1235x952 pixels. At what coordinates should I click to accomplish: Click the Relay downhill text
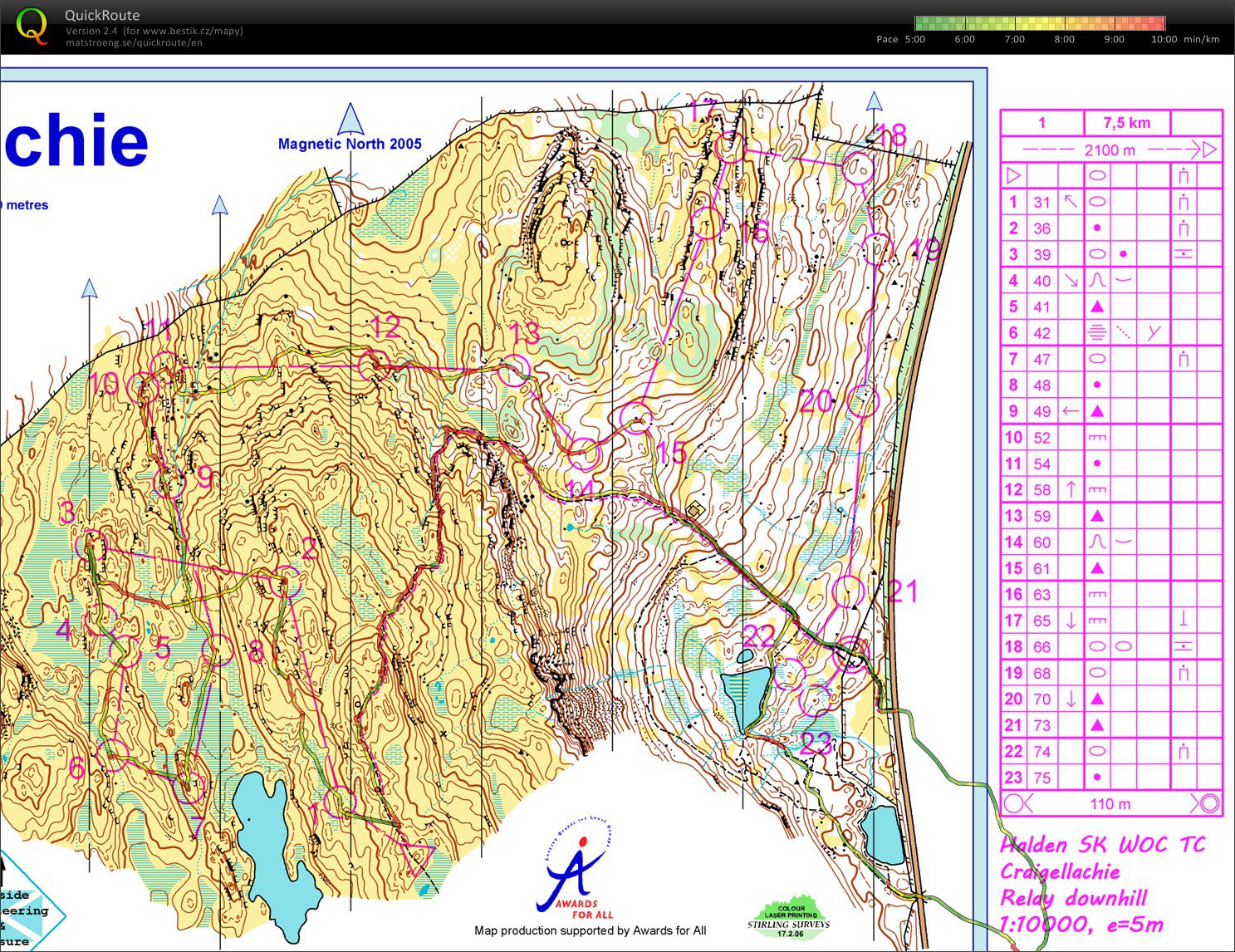point(1073,898)
